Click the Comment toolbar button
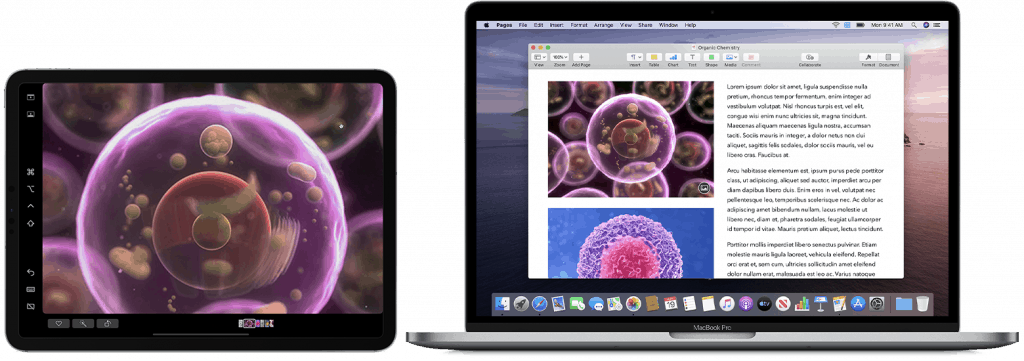The image size is (1024, 361). coord(751,57)
